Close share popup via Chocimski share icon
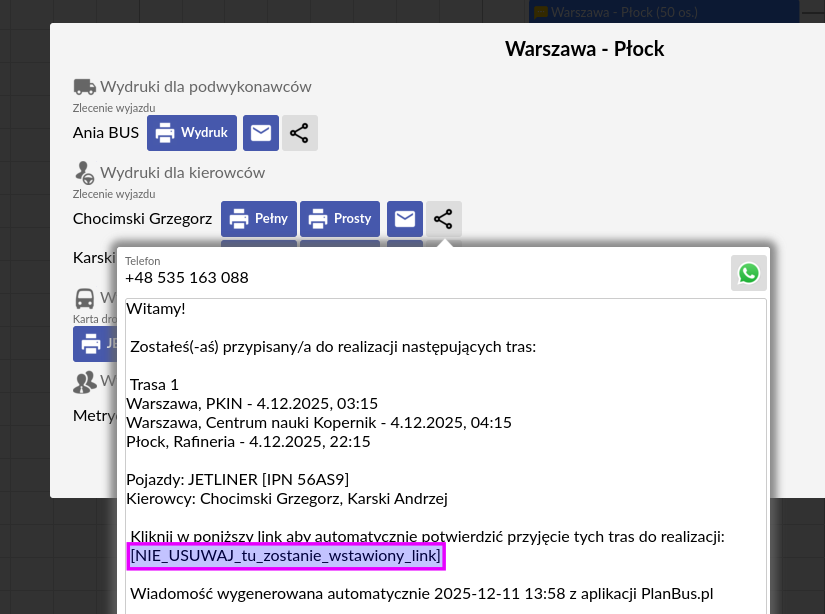 (443, 219)
